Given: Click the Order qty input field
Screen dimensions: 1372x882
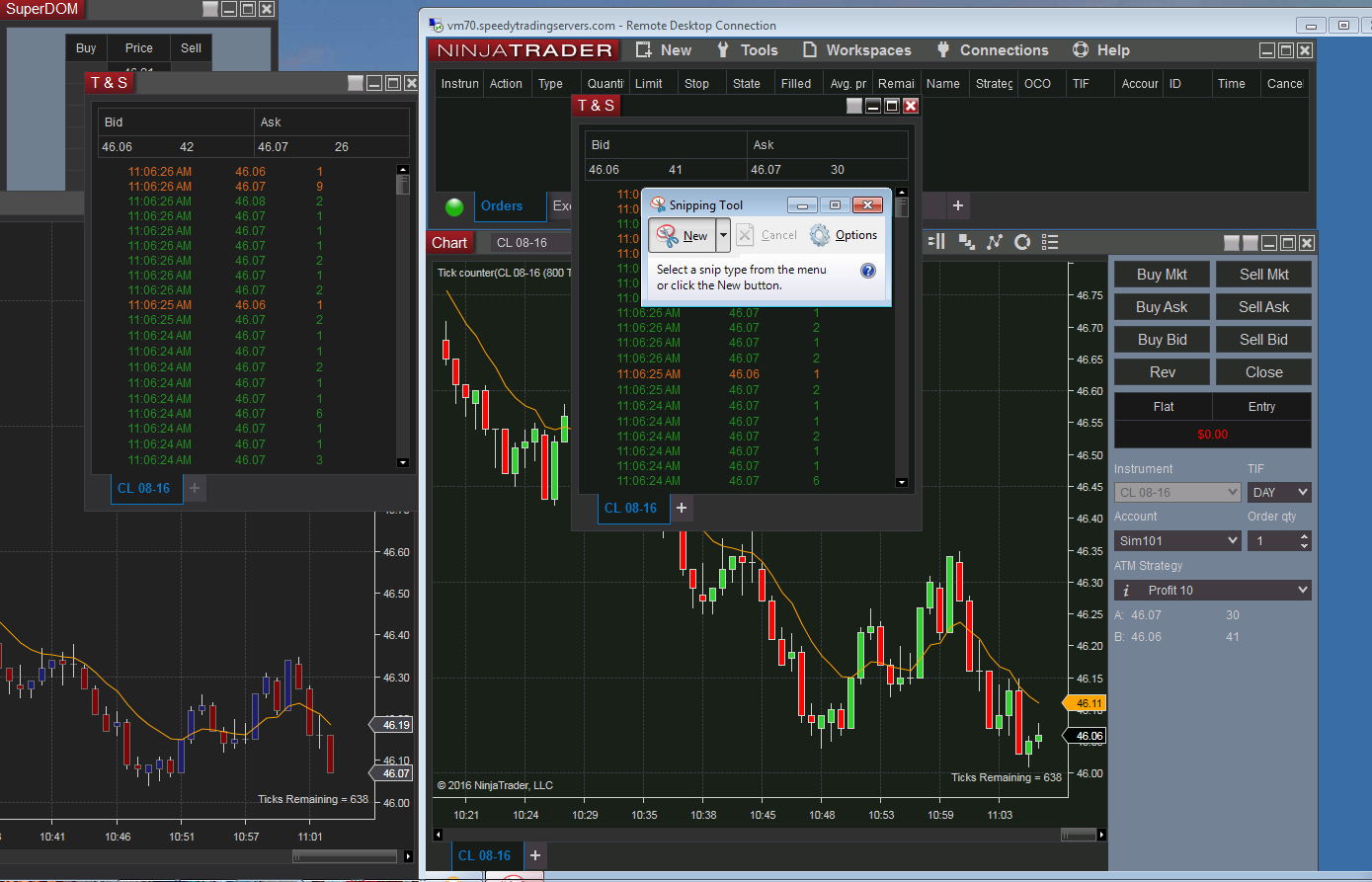Looking at the screenshot, I should pyautogui.click(x=1272, y=540).
